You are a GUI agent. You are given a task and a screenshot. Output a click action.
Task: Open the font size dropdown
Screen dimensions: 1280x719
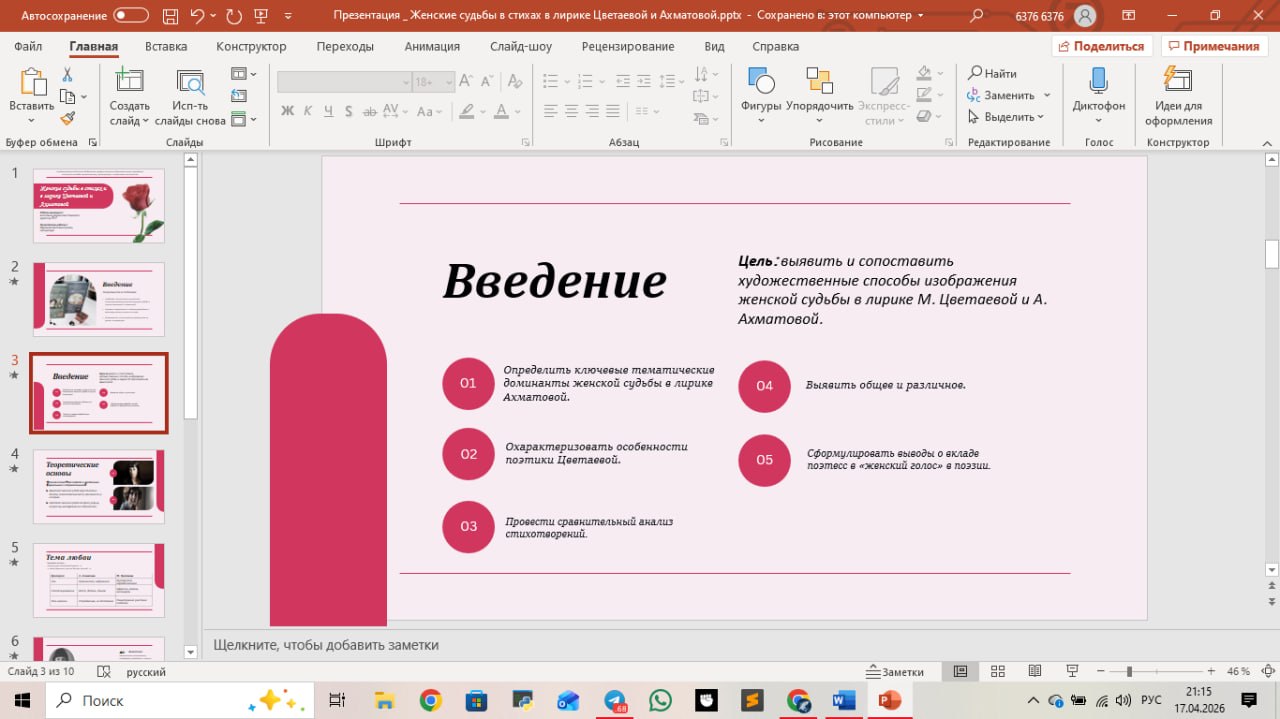coord(447,82)
